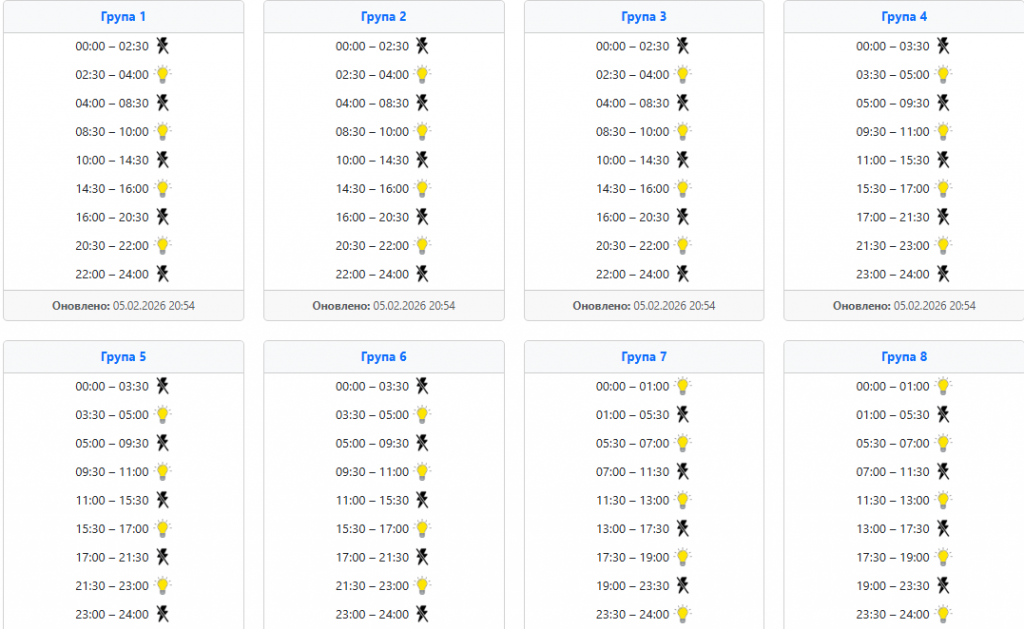Image resolution: width=1024 pixels, height=629 pixels.
Task: Click power-off icon for Група 3 16:00 – 20:30
Action: click(683, 217)
